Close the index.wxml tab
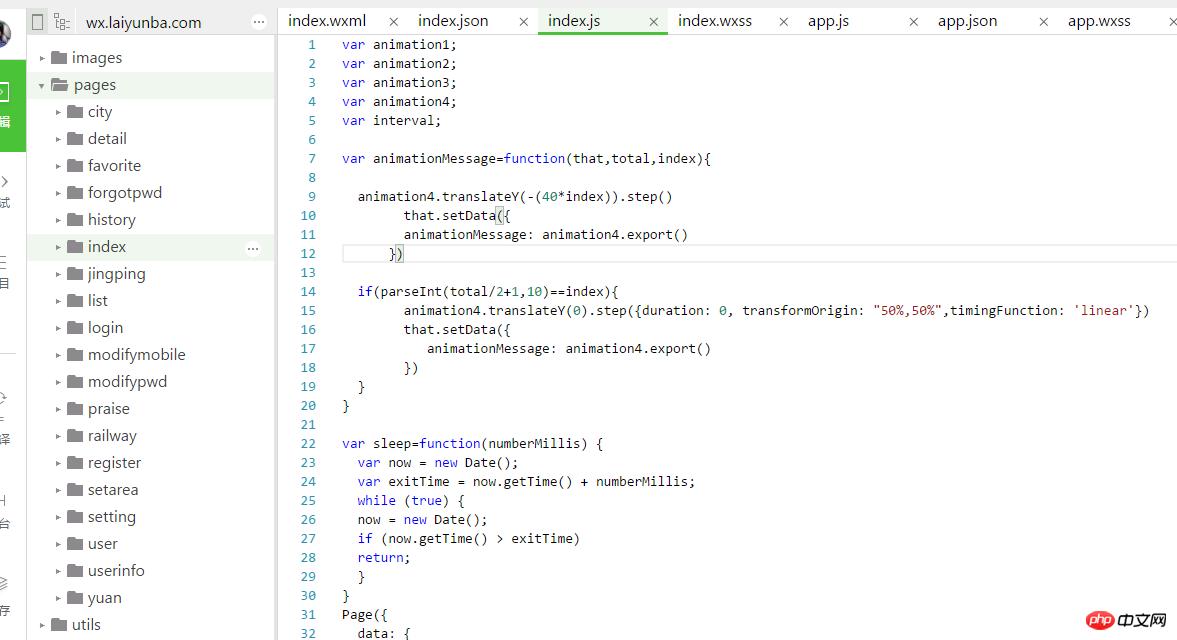1177x640 pixels. click(x=393, y=21)
